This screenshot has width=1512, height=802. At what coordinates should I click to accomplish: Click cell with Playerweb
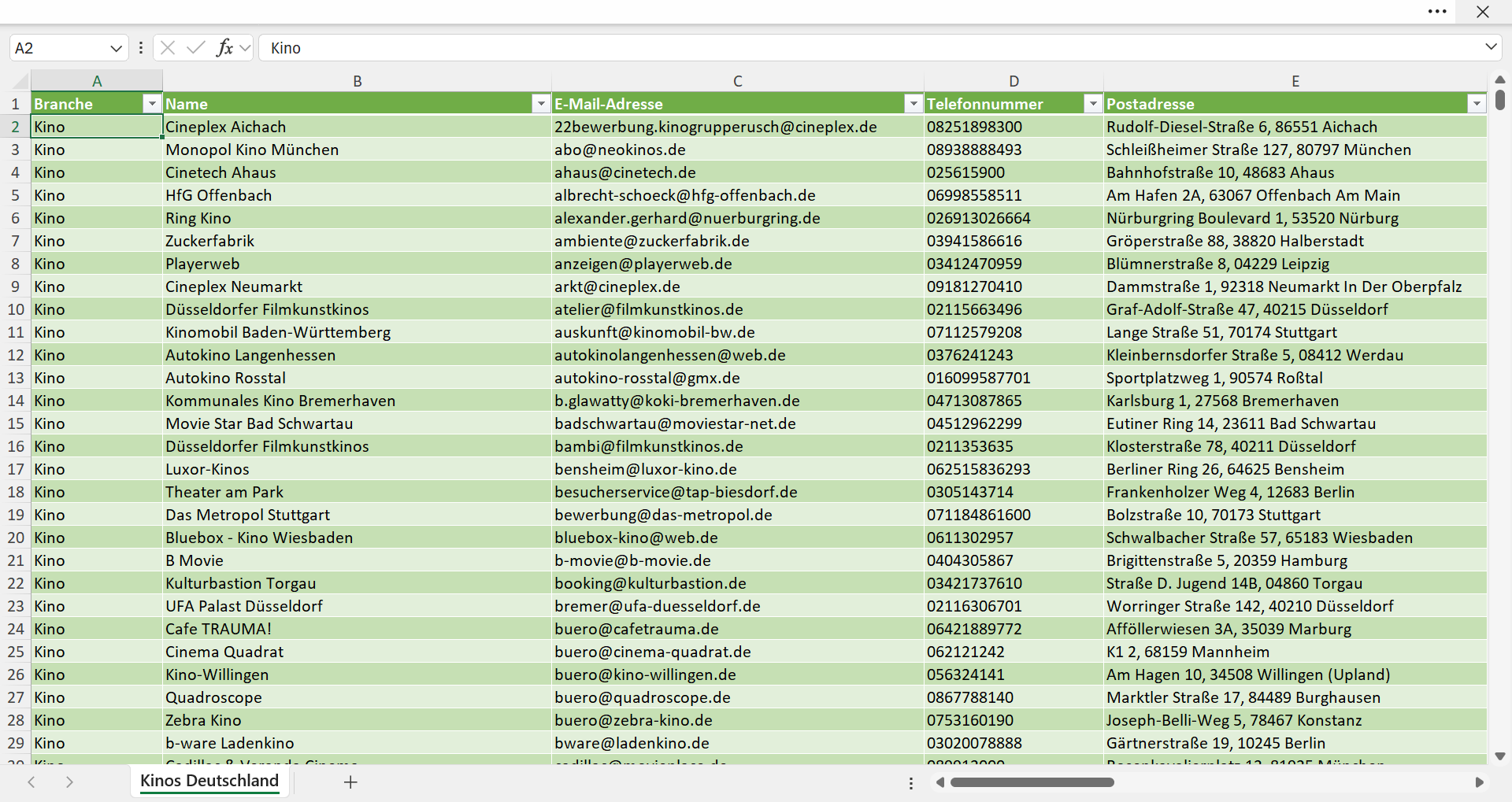click(x=358, y=264)
